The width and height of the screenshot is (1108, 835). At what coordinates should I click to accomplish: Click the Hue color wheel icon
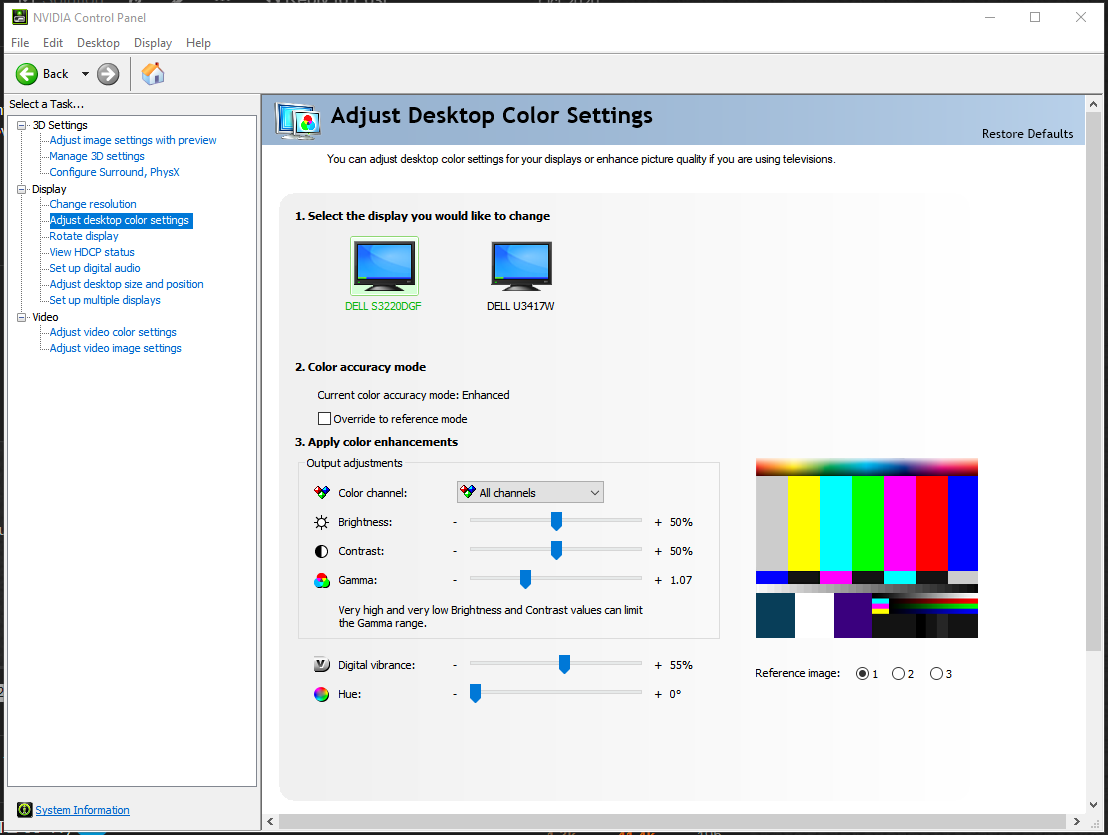[x=322, y=694]
